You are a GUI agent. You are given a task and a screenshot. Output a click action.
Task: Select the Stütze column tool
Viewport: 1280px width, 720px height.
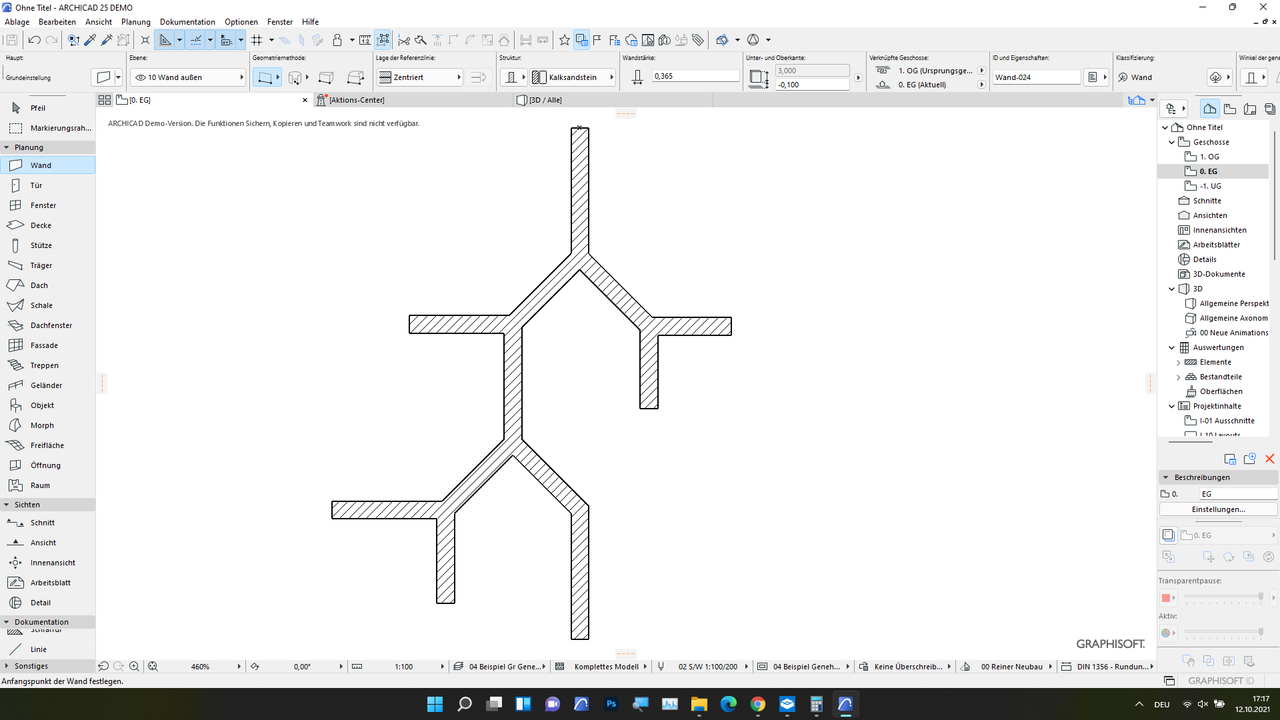(48, 245)
